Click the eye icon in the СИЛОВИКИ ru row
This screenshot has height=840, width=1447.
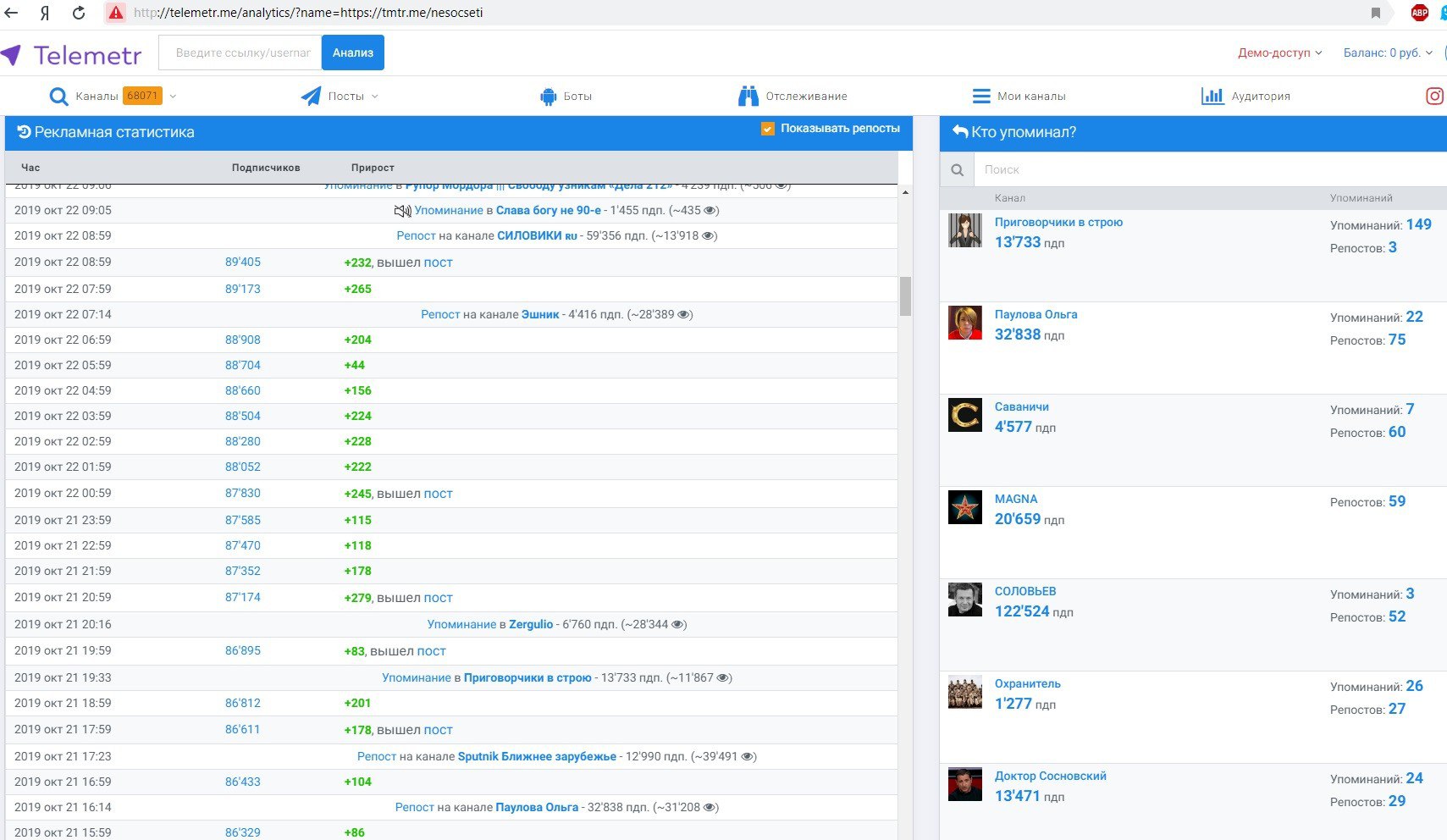(x=710, y=235)
